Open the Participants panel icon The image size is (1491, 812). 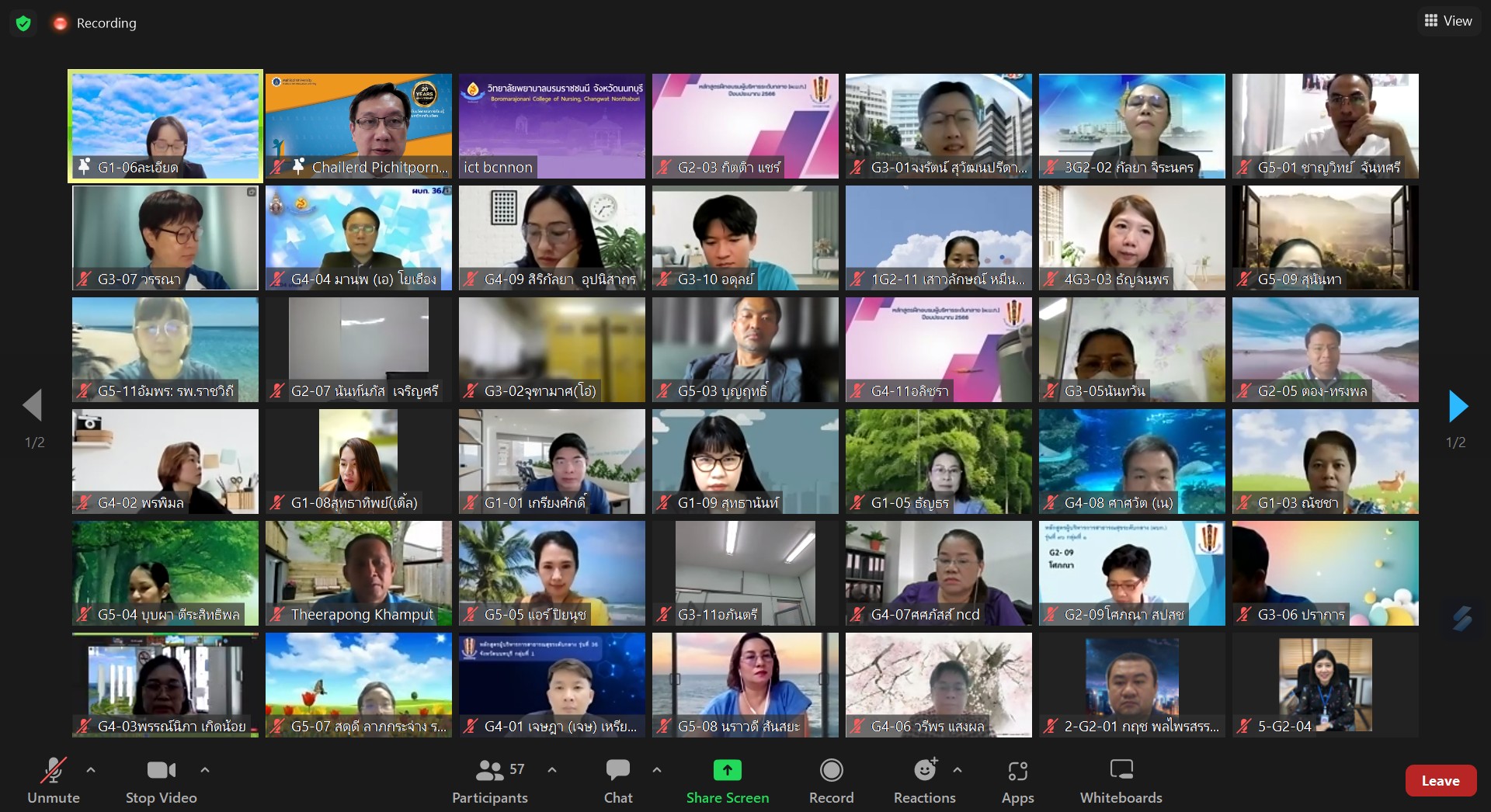489,771
